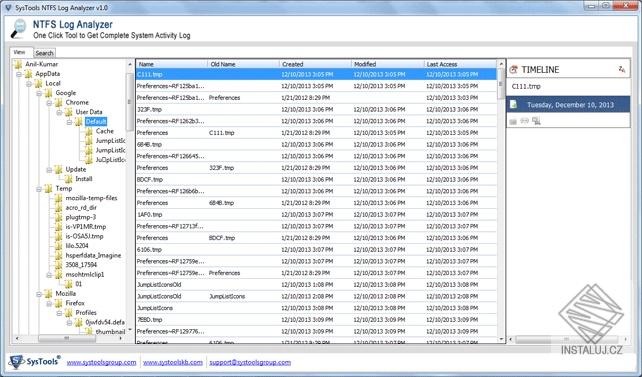Collapse the msohtmlclip1 tree node

(49, 275)
